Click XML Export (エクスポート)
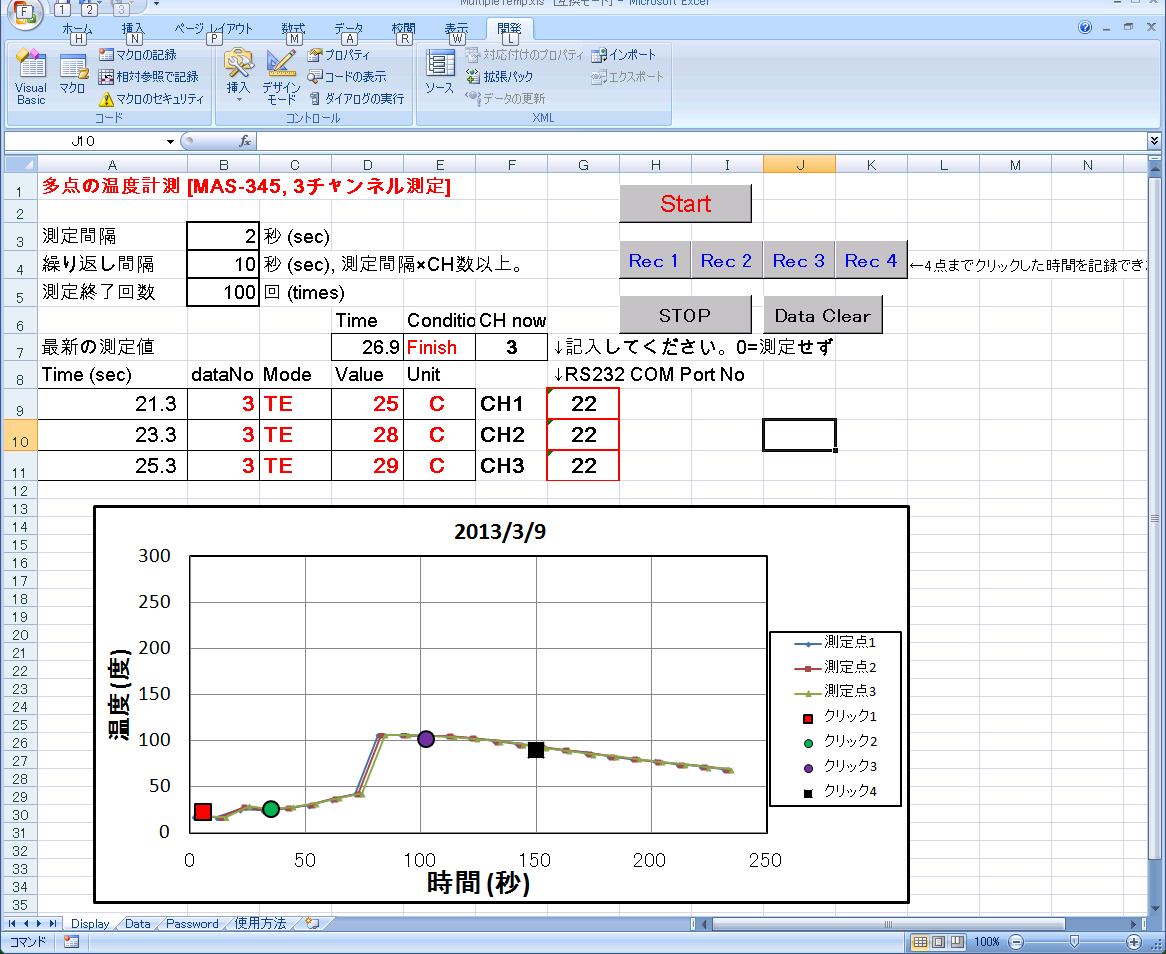 [x=627, y=77]
